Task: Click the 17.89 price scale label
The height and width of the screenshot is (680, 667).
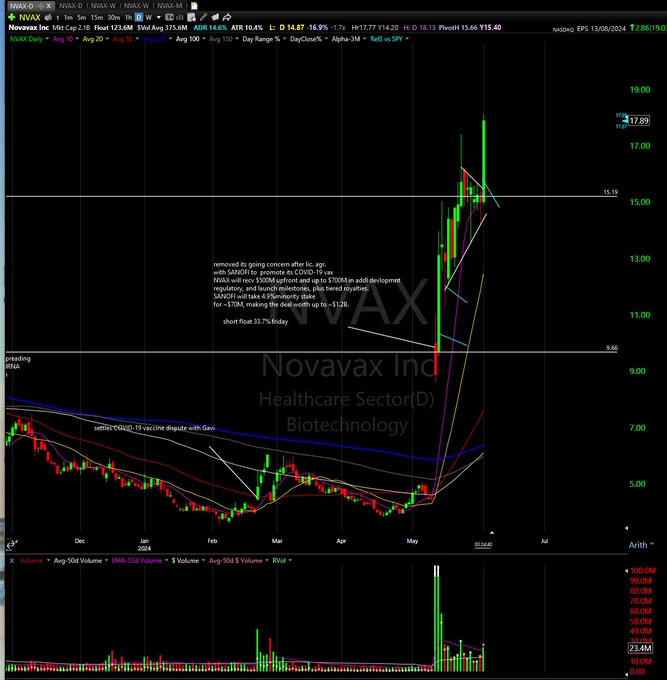Action: pyautogui.click(x=639, y=121)
